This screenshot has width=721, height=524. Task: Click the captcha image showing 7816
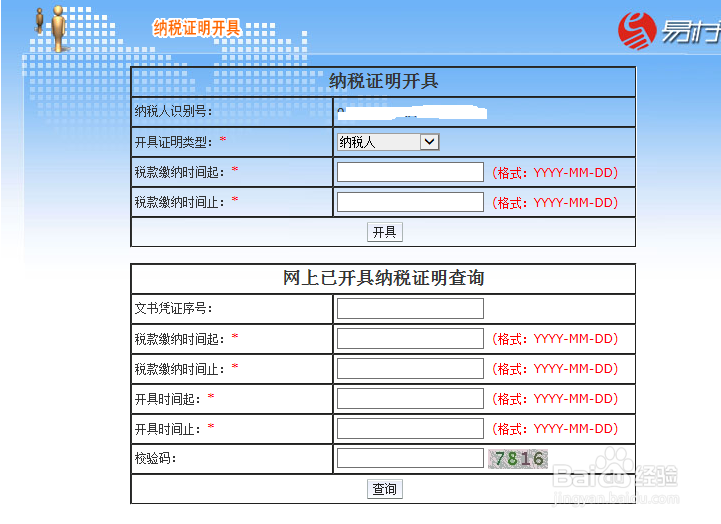point(518,458)
